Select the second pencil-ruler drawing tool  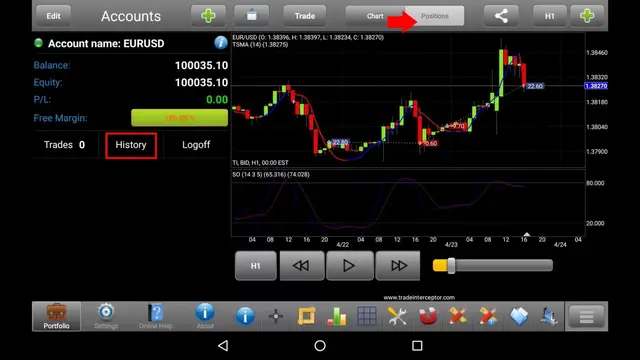pyautogui.click(x=488, y=316)
